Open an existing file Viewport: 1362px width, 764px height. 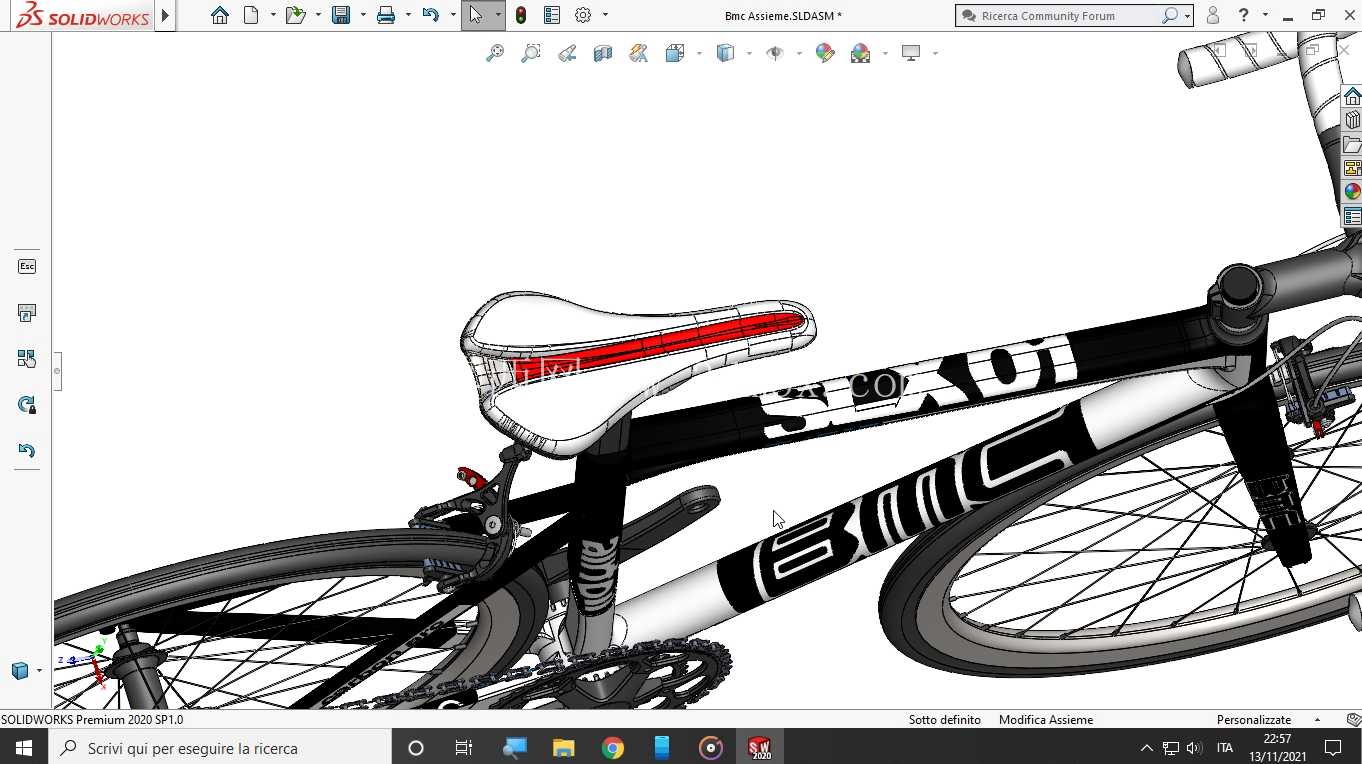coord(295,15)
